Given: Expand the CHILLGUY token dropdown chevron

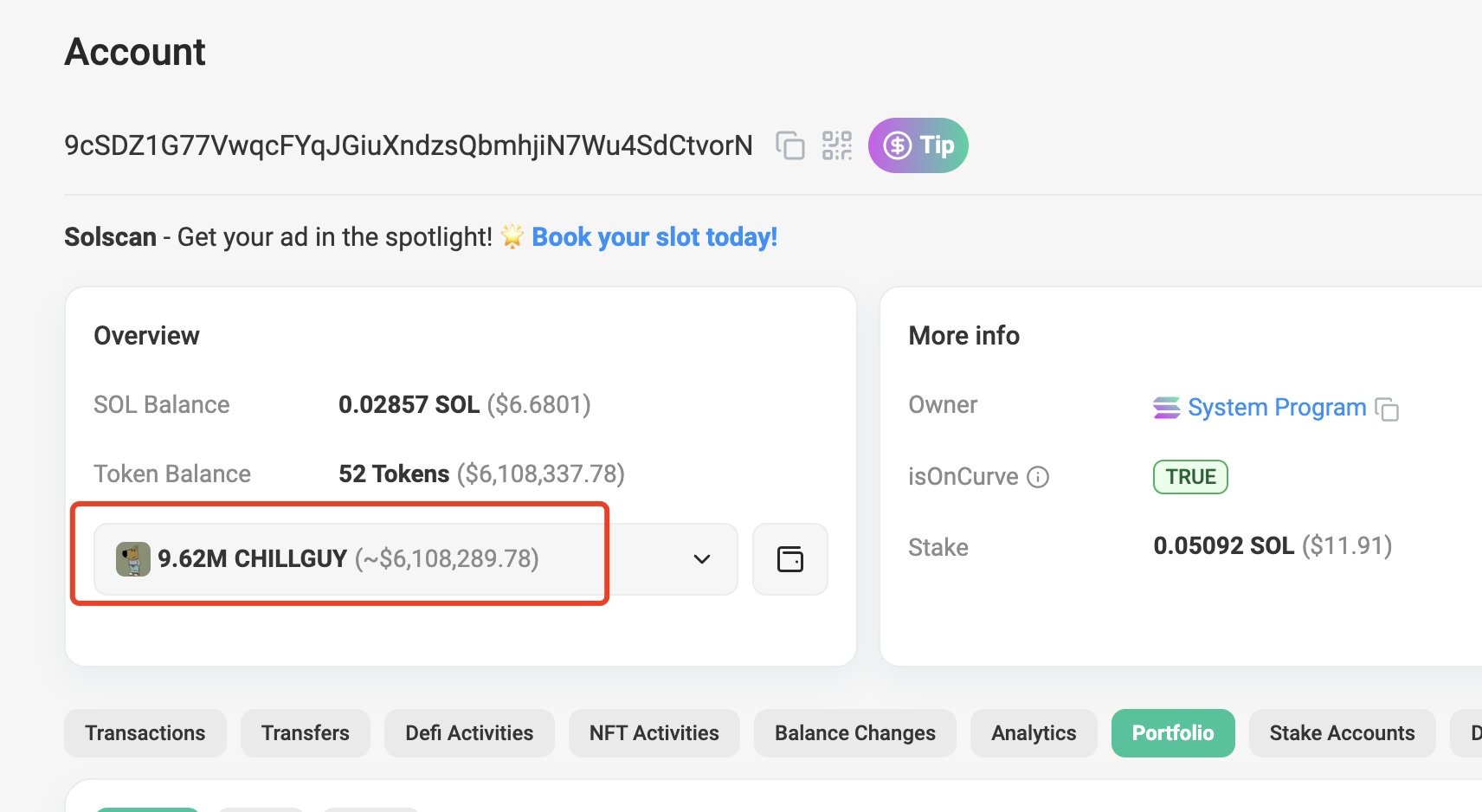Looking at the screenshot, I should (x=702, y=559).
